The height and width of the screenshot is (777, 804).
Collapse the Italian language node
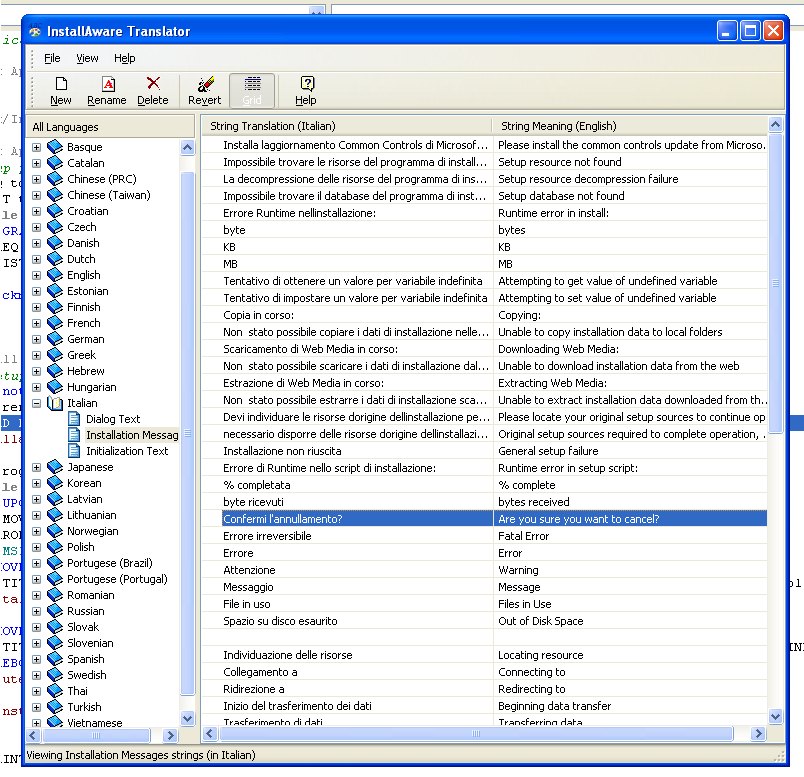coord(36,403)
